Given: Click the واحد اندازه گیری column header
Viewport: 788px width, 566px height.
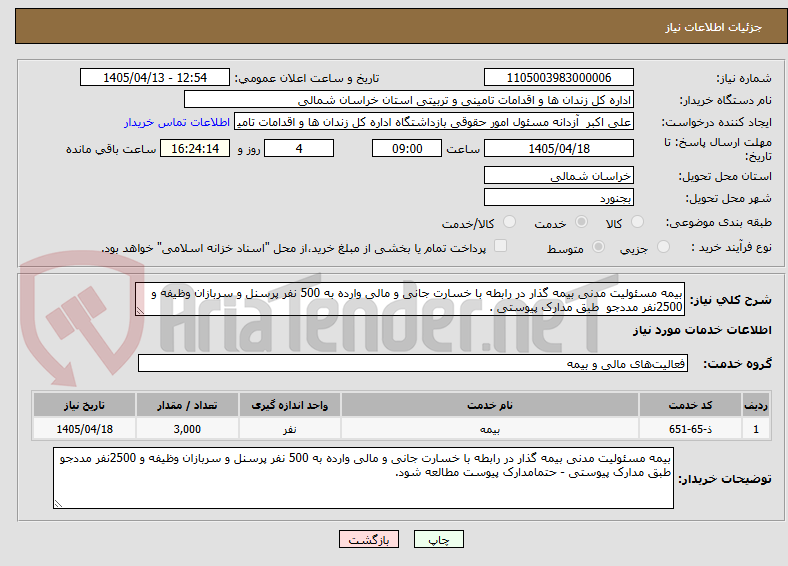Looking at the screenshot, I should 290,405.
